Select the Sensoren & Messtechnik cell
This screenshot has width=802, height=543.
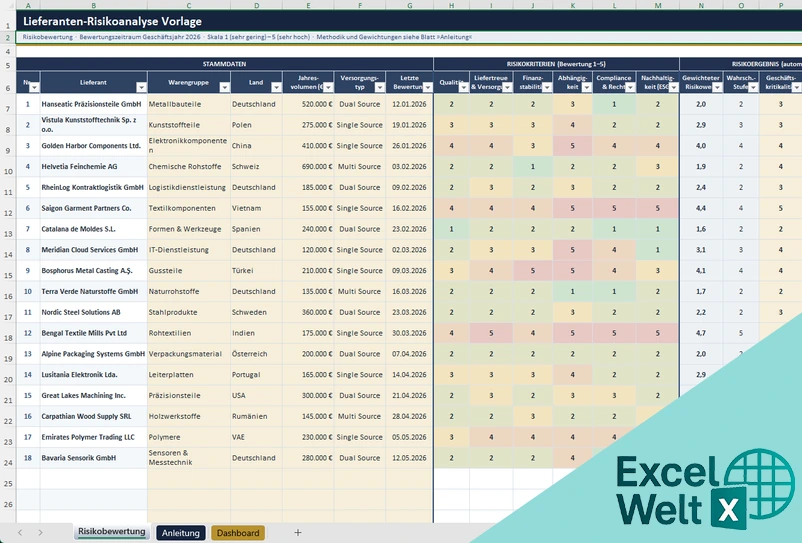coord(189,458)
